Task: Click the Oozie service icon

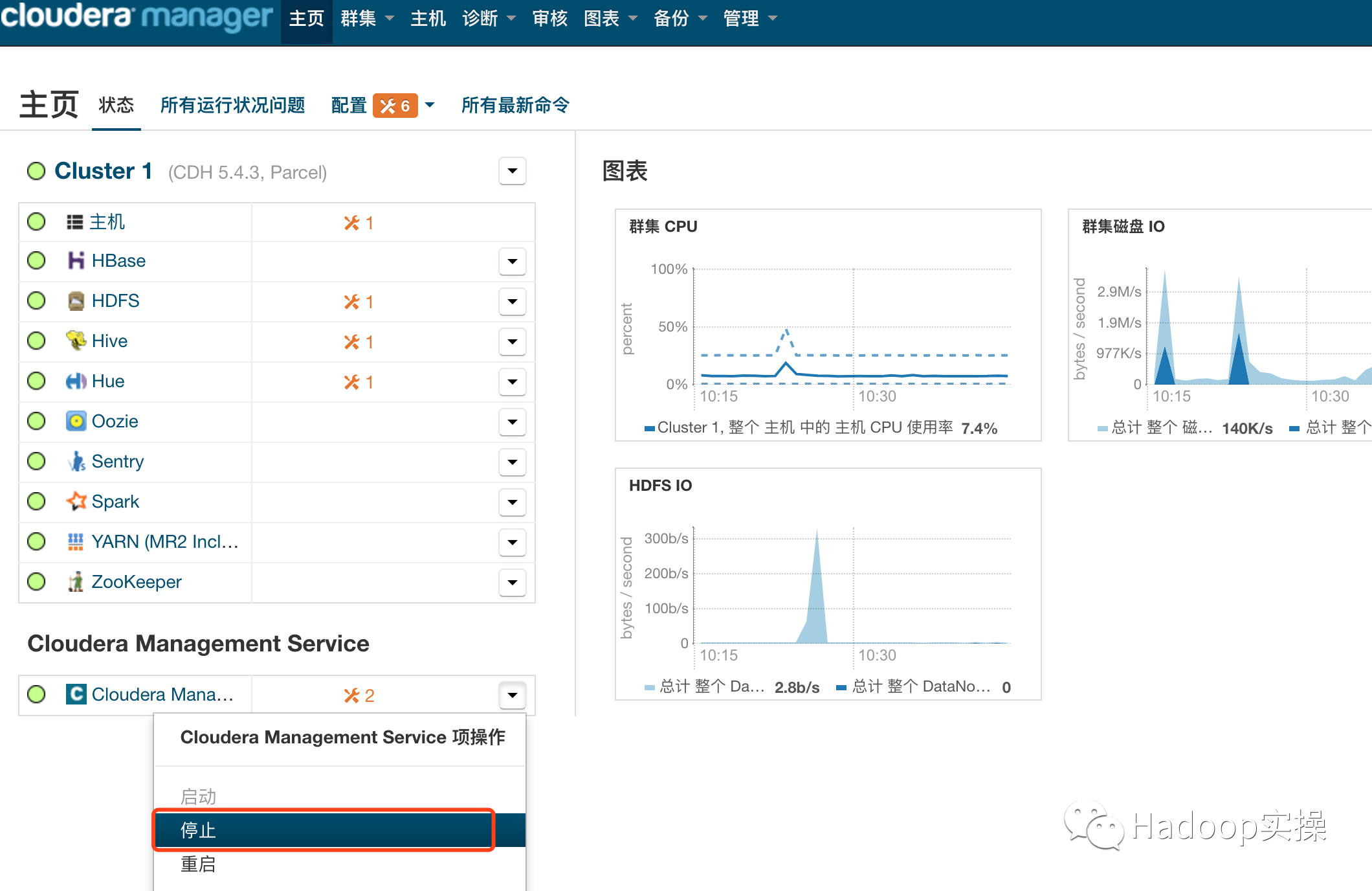Action: pyautogui.click(x=76, y=421)
